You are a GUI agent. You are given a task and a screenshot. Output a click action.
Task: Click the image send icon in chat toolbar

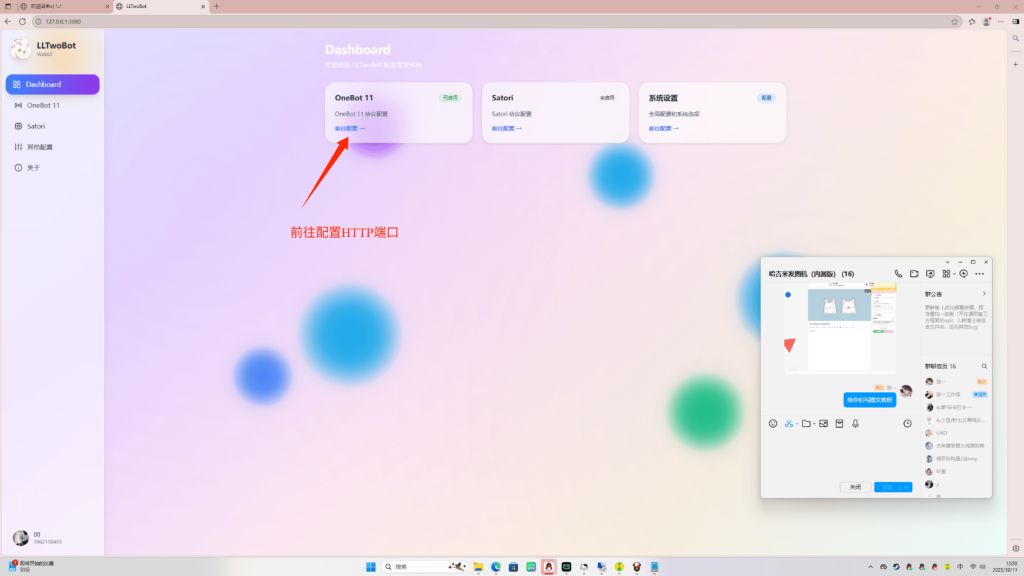pos(823,423)
